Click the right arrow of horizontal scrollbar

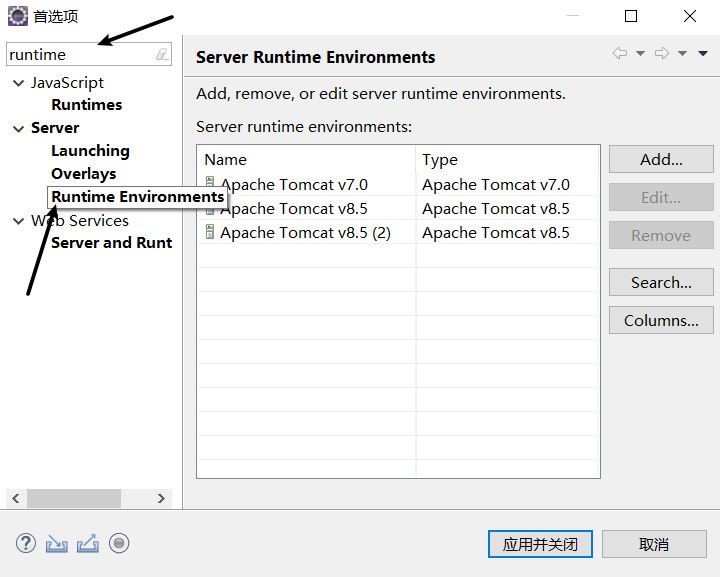pos(161,499)
